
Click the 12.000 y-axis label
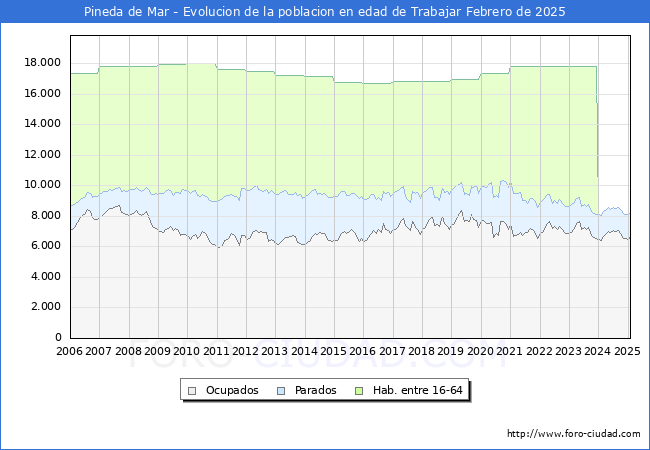(x=42, y=155)
